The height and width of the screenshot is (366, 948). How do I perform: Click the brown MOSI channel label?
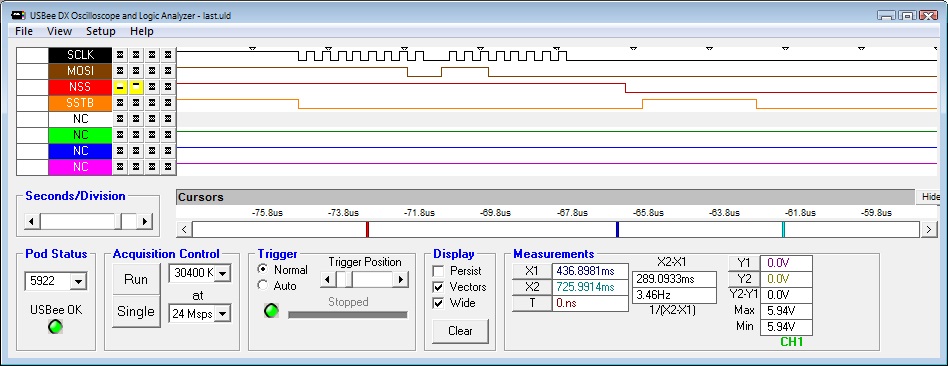coord(80,71)
